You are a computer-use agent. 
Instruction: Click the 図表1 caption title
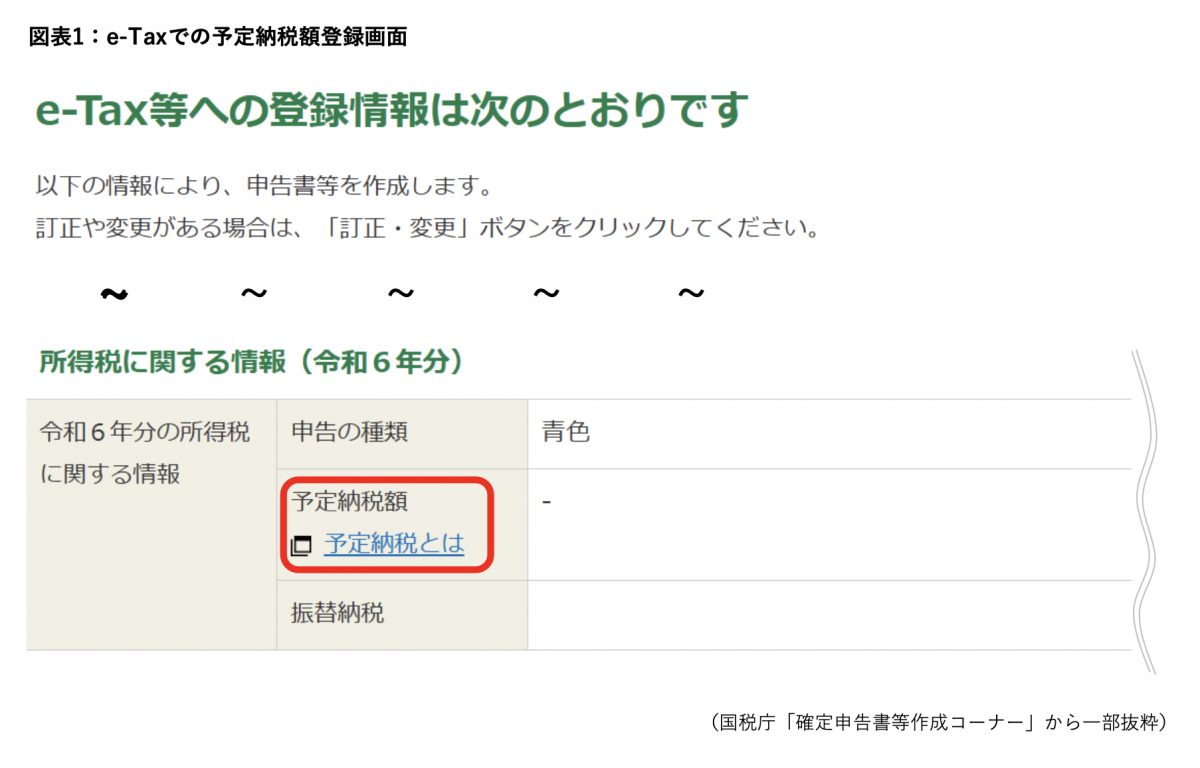point(218,37)
